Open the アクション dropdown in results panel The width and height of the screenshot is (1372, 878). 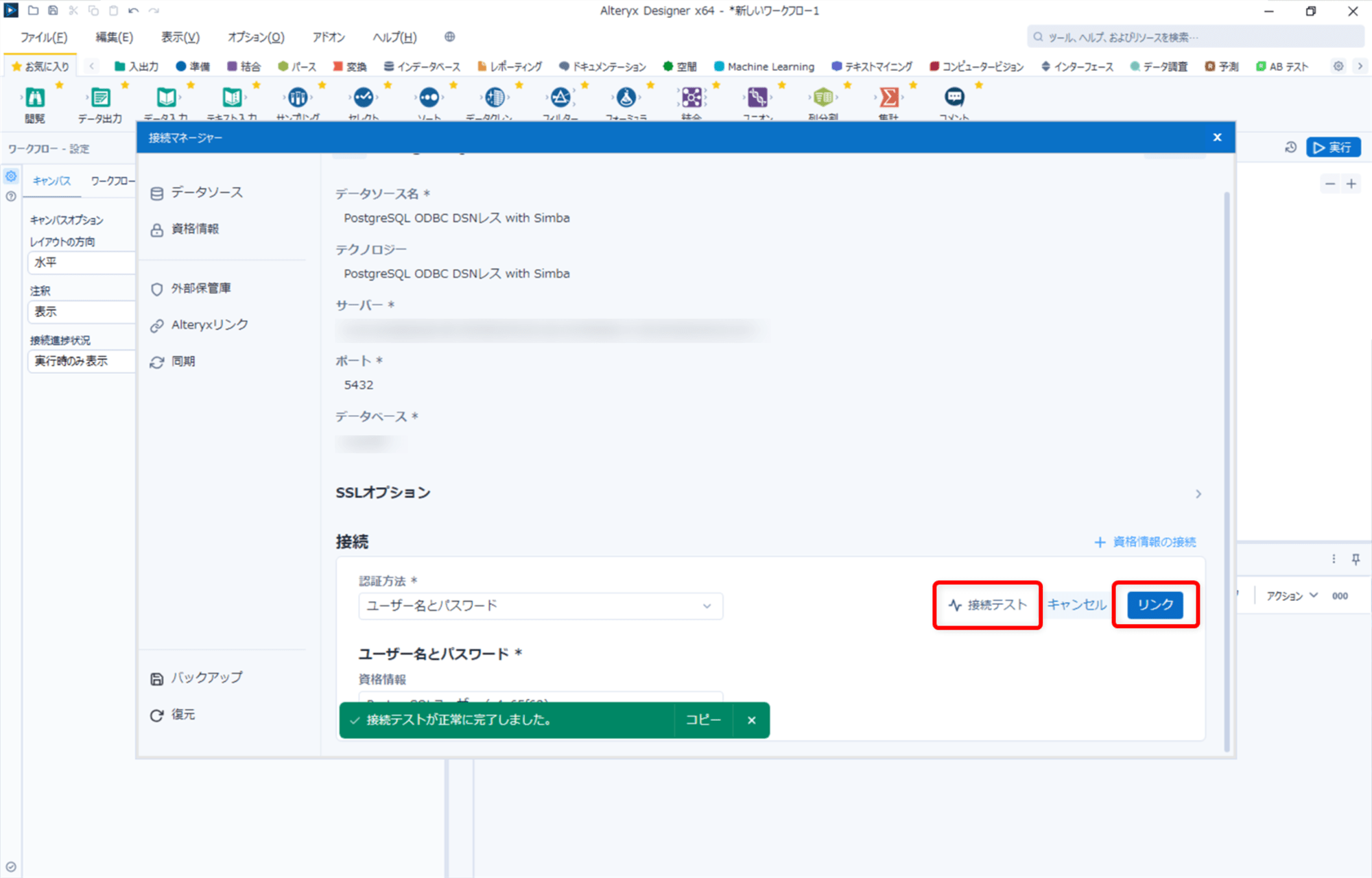pos(1291,596)
